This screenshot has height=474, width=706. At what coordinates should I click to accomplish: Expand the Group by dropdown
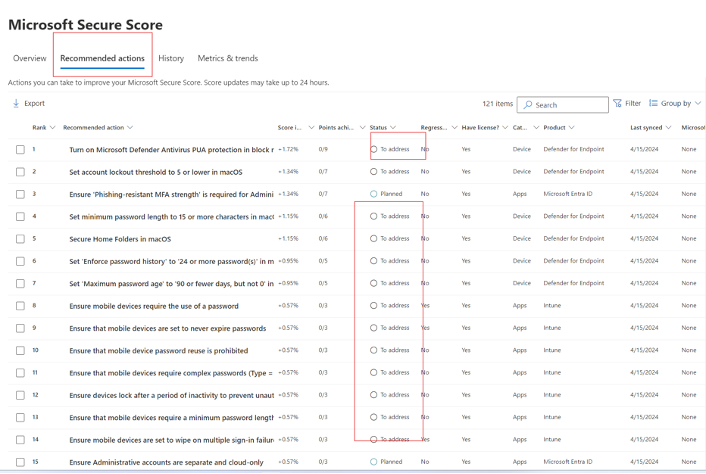(698, 103)
